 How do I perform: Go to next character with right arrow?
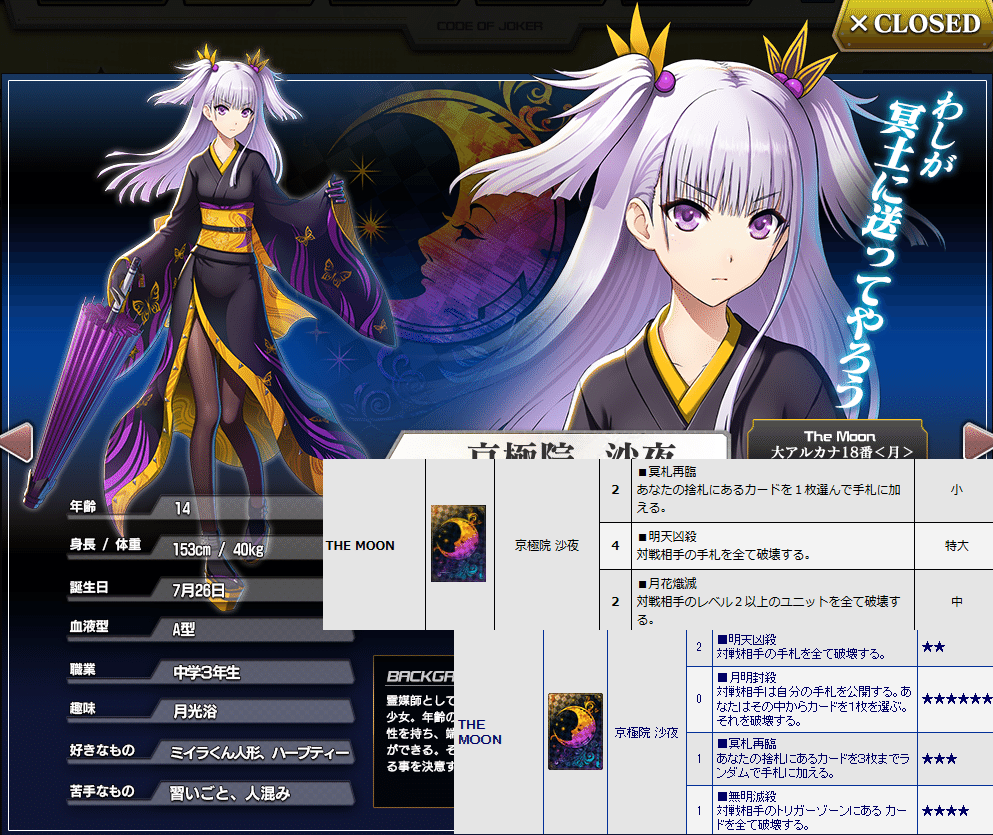click(x=977, y=441)
